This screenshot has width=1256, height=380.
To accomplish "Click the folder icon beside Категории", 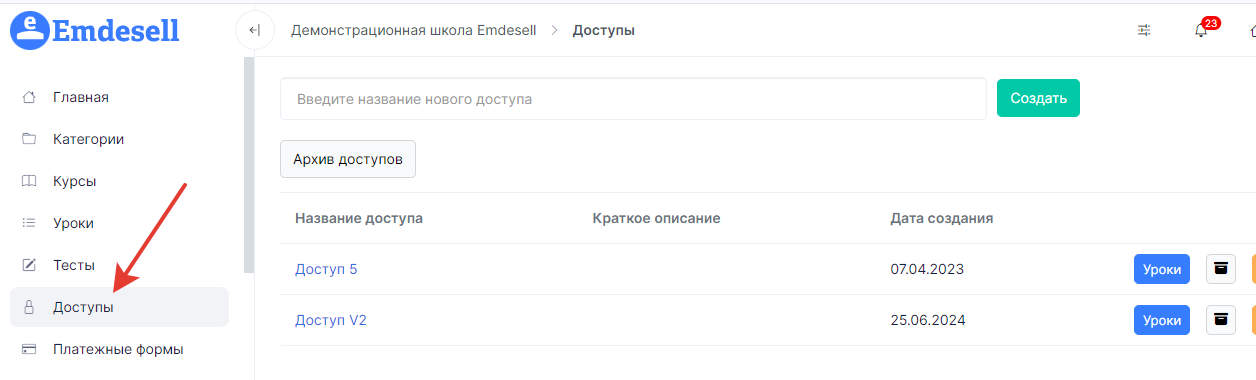I will click(29, 139).
